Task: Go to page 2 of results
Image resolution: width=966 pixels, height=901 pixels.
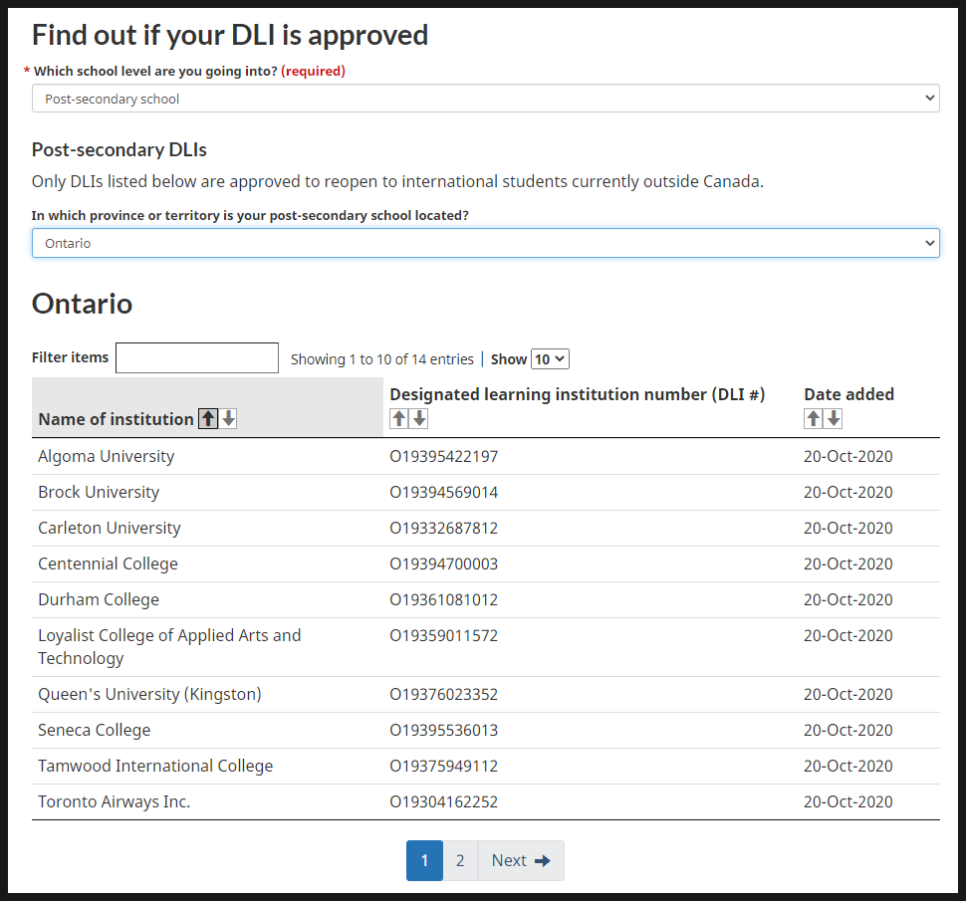Action: (460, 861)
